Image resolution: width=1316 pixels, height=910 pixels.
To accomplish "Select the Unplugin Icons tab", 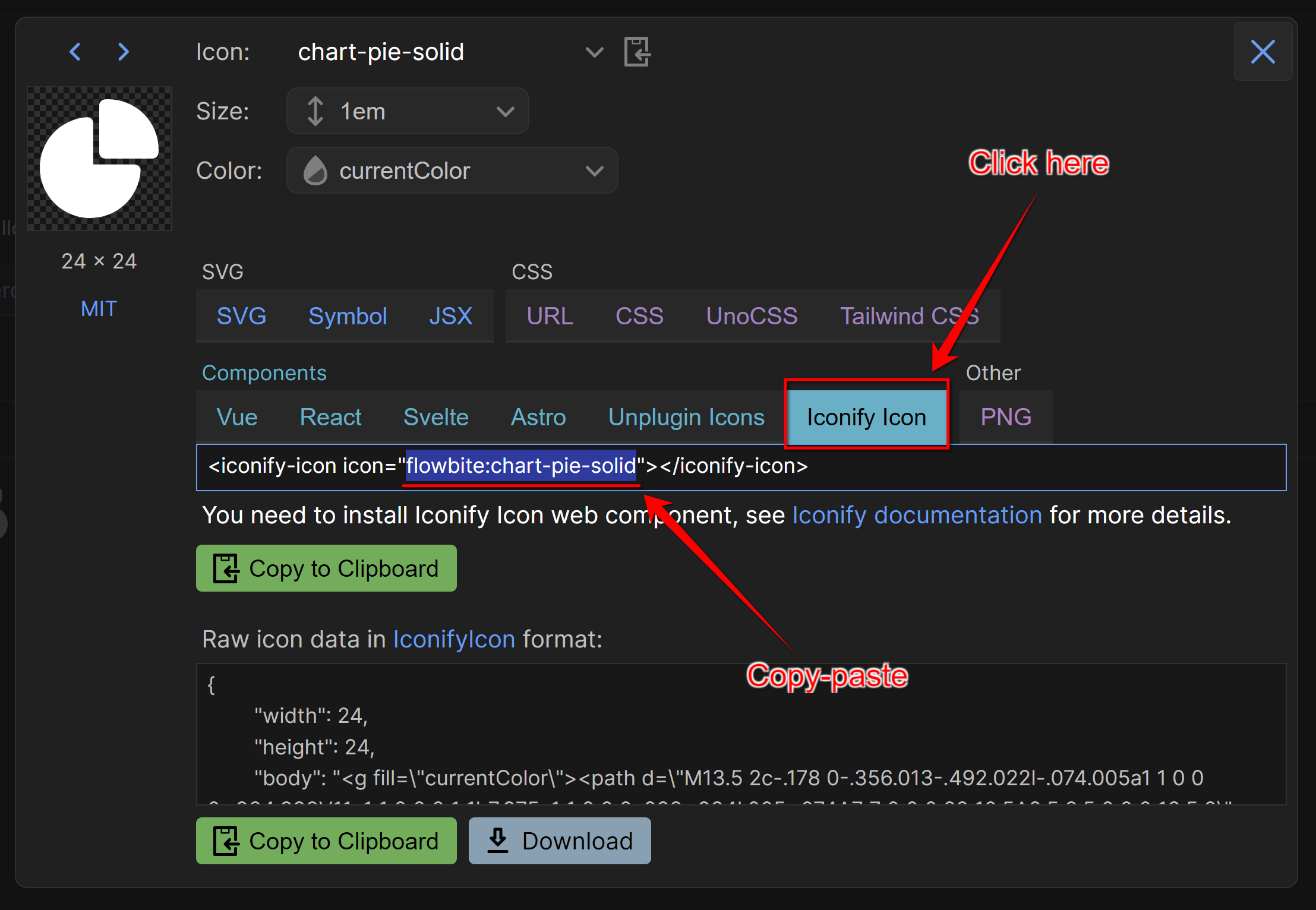I will point(686,417).
